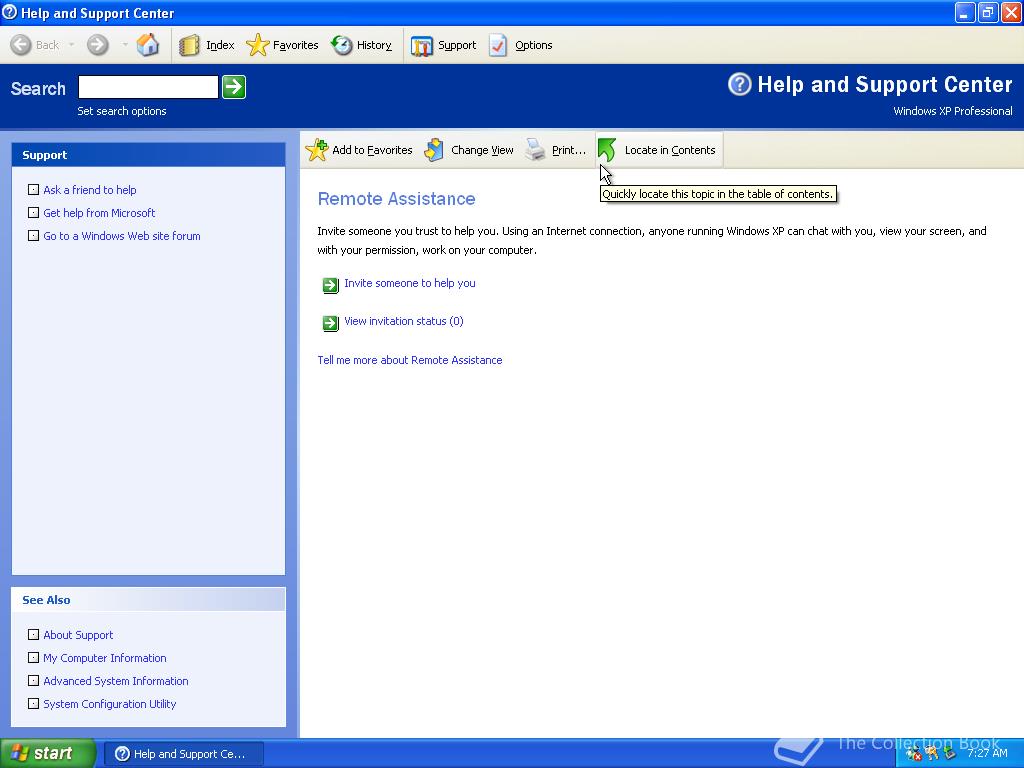
Task: Open System Configuration Utility link
Action: (x=110, y=704)
